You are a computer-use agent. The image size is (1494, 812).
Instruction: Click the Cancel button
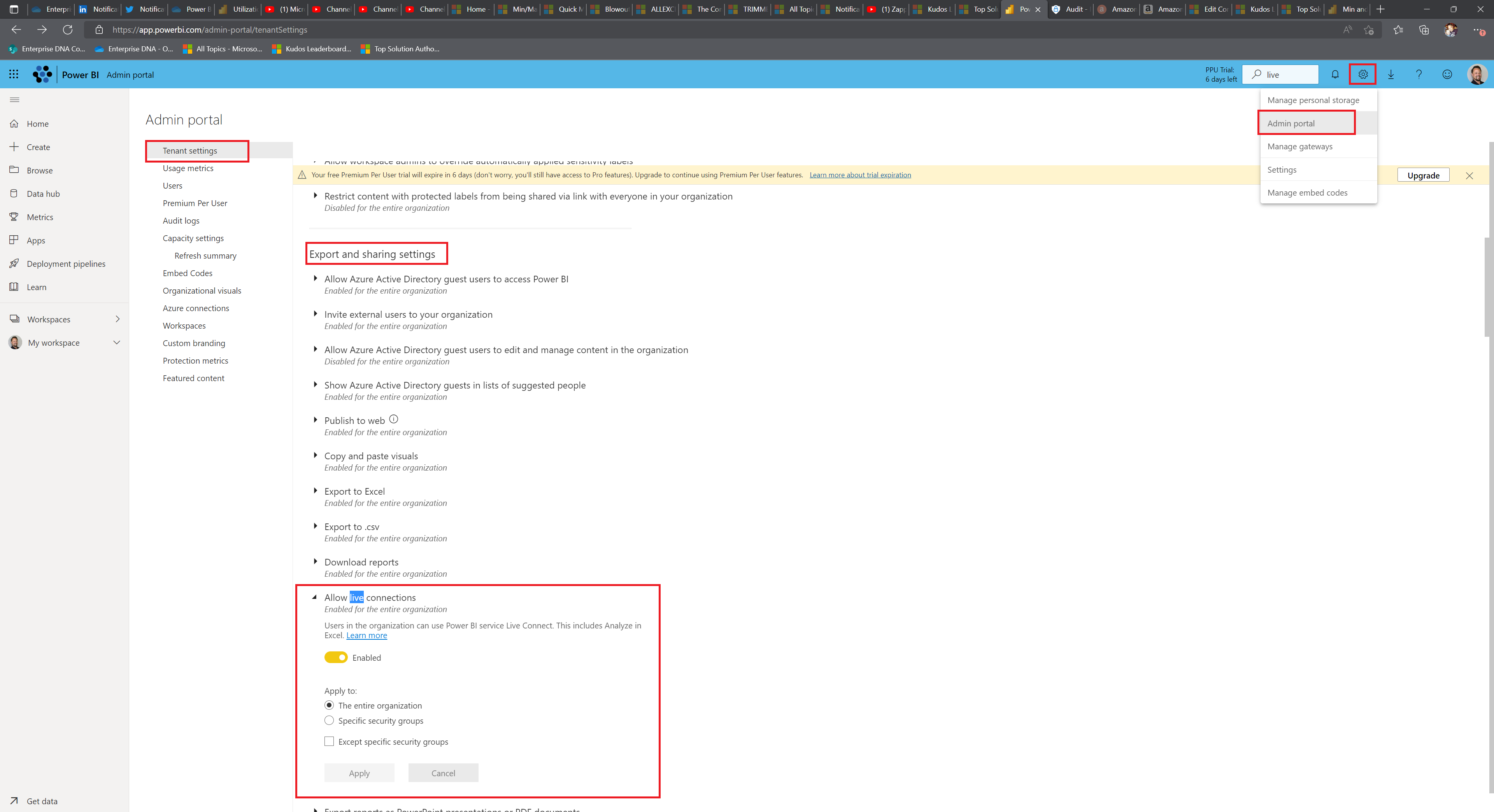pos(443,773)
